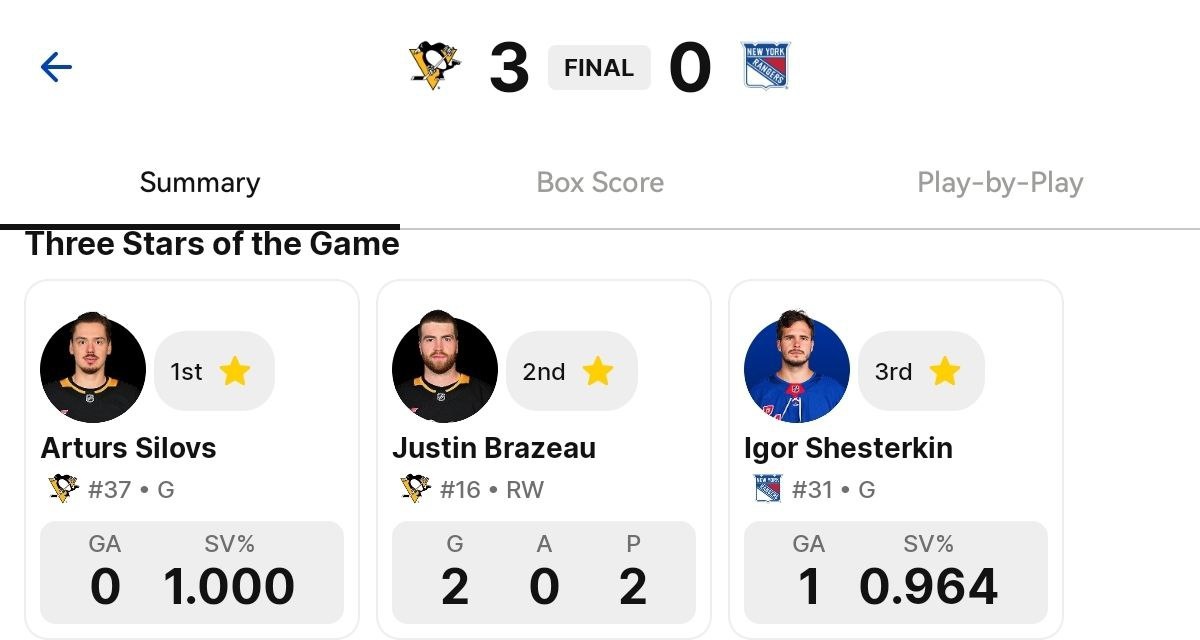Image resolution: width=1200 pixels, height=640 pixels.
Task: Click the FINAL status badge
Action: pyautogui.click(x=598, y=67)
